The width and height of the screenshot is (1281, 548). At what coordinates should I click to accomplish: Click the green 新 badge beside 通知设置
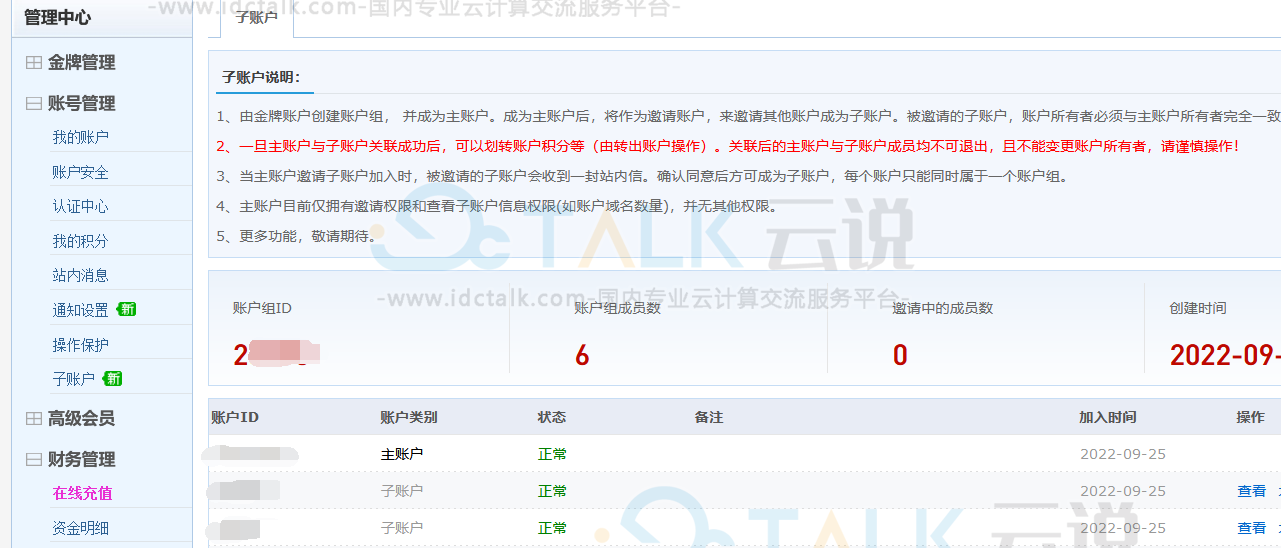[x=126, y=309]
